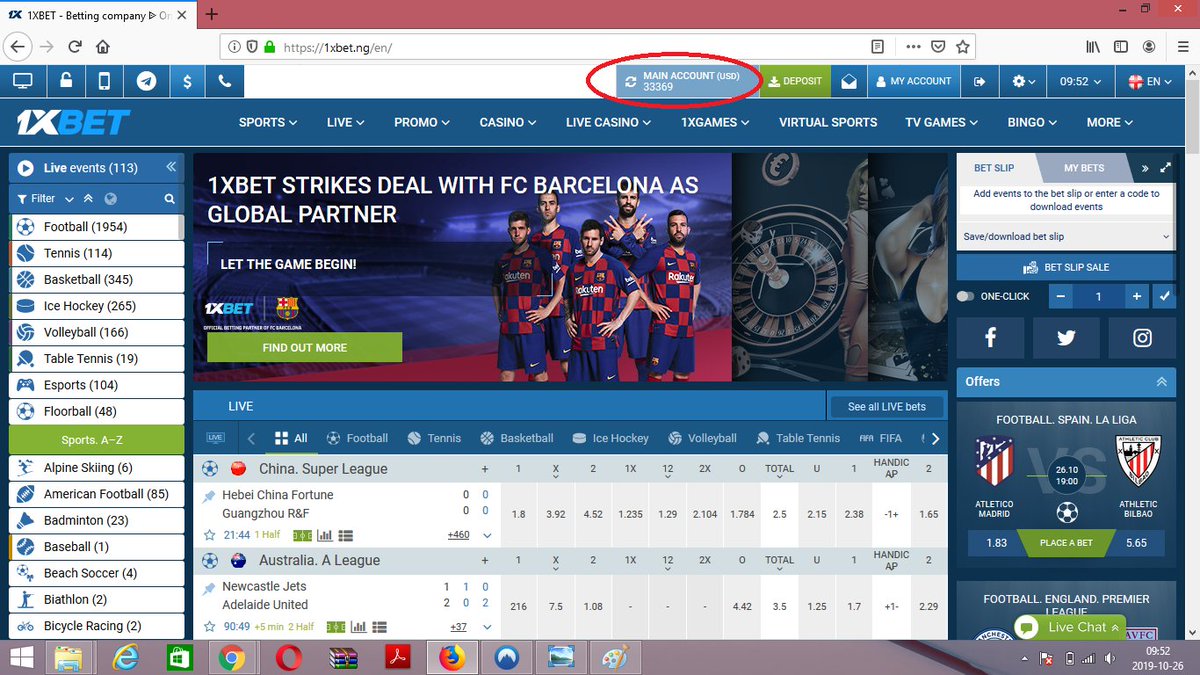Image resolution: width=1200 pixels, height=675 pixels.
Task: Open the MORE dropdown in navigation
Action: [1110, 122]
